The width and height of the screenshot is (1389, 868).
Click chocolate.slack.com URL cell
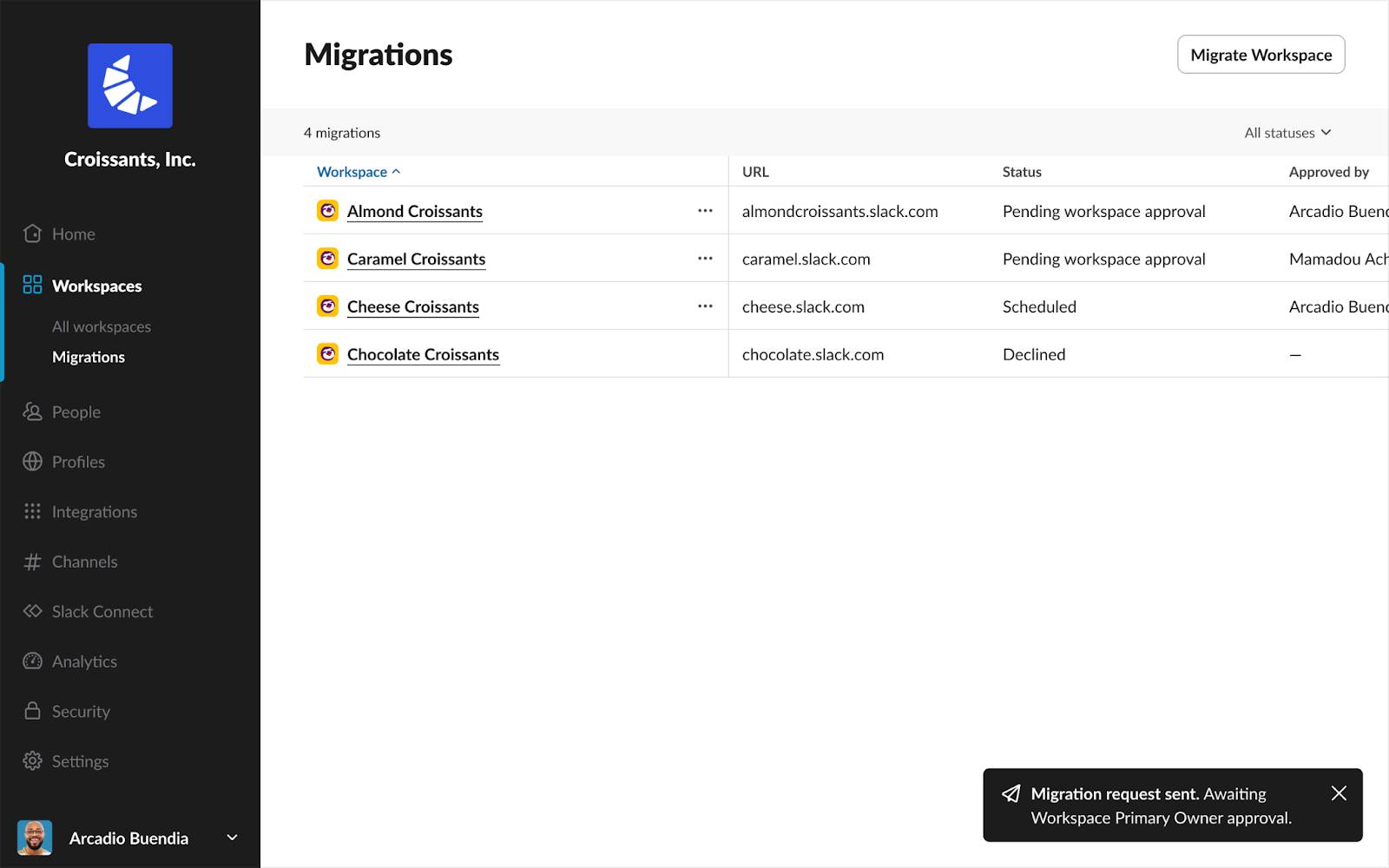[x=813, y=354]
